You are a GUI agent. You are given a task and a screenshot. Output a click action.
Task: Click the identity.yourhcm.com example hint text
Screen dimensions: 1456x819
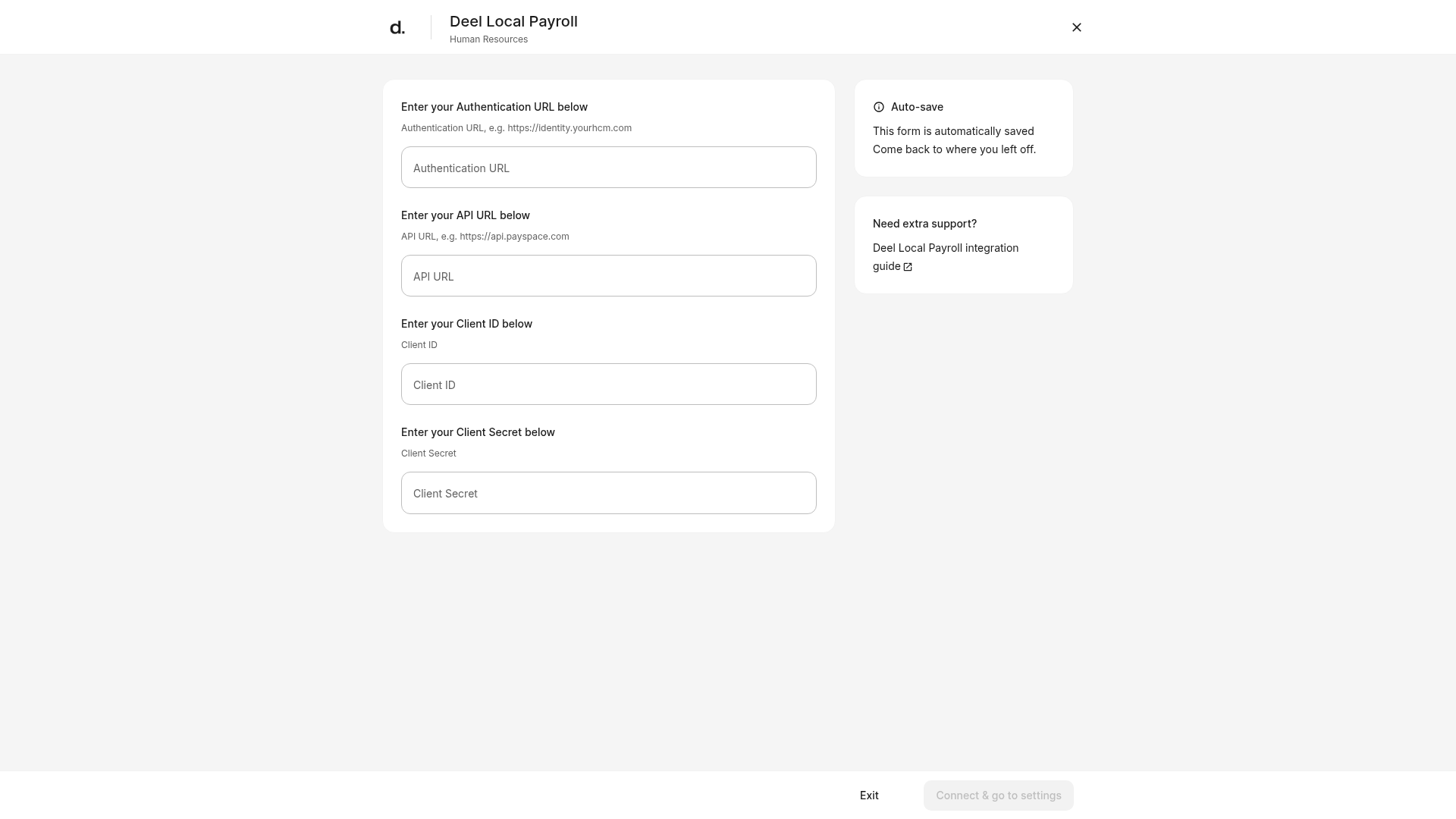(516, 128)
